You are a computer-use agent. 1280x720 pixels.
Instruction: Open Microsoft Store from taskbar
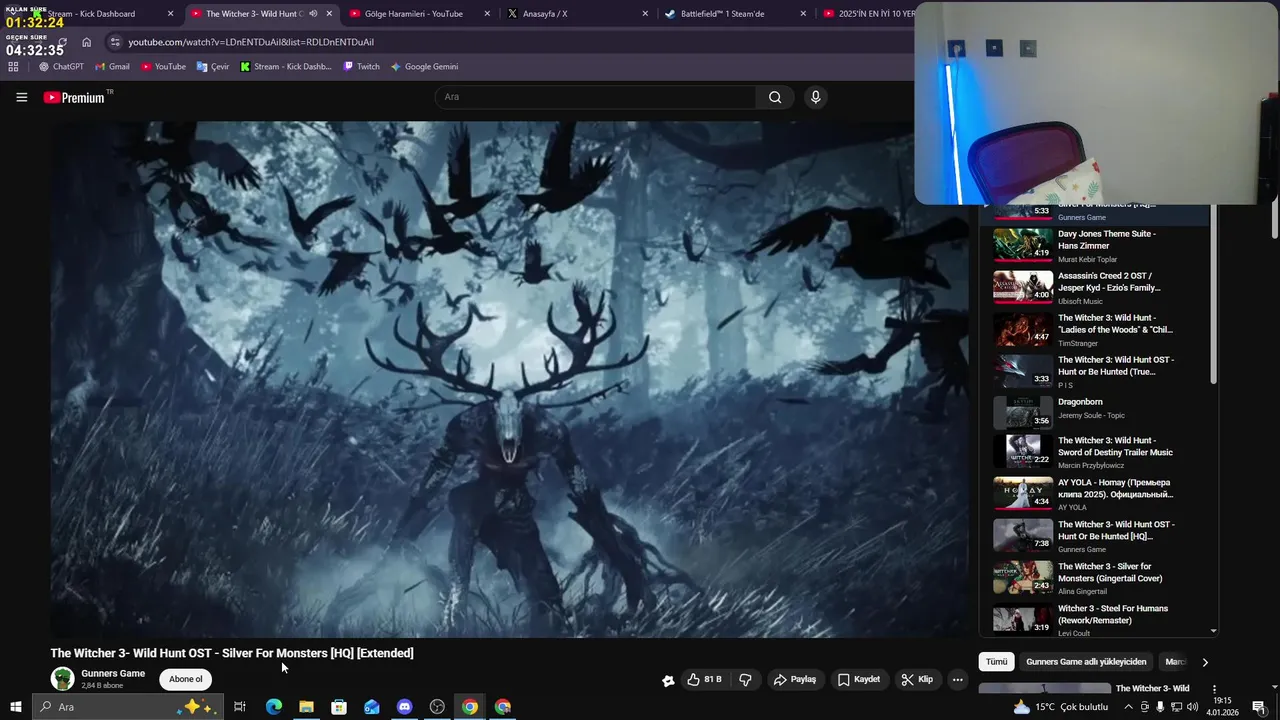[x=339, y=707]
